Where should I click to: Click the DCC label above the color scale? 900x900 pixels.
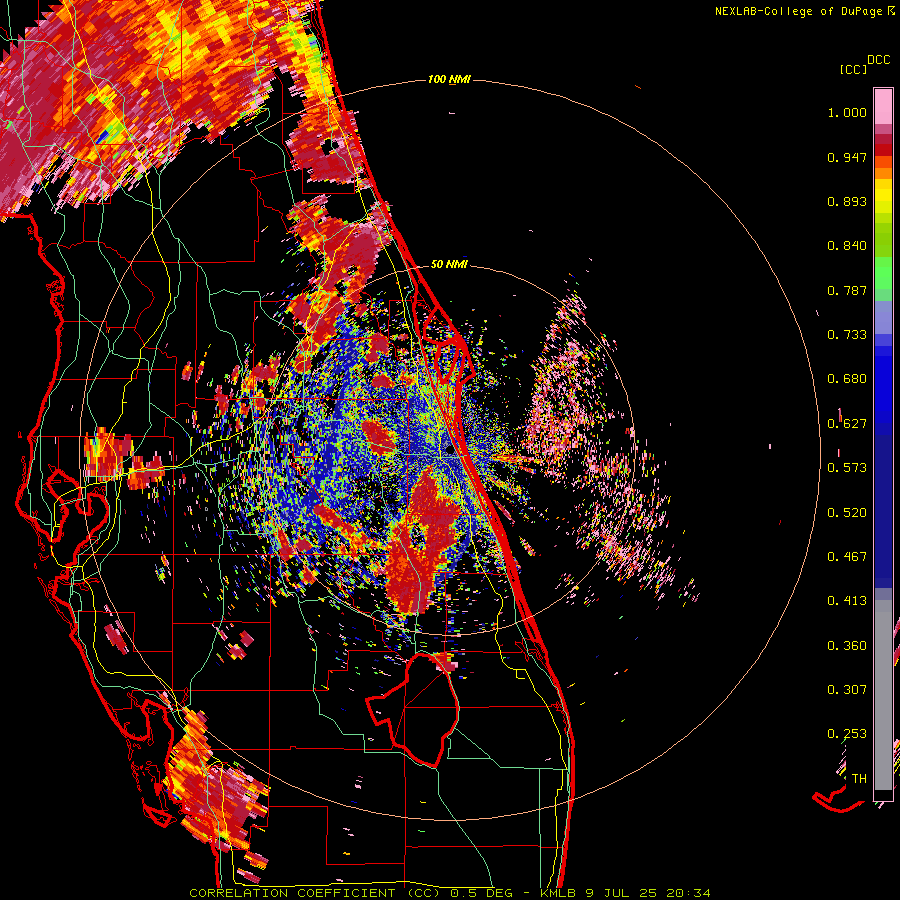879,60
